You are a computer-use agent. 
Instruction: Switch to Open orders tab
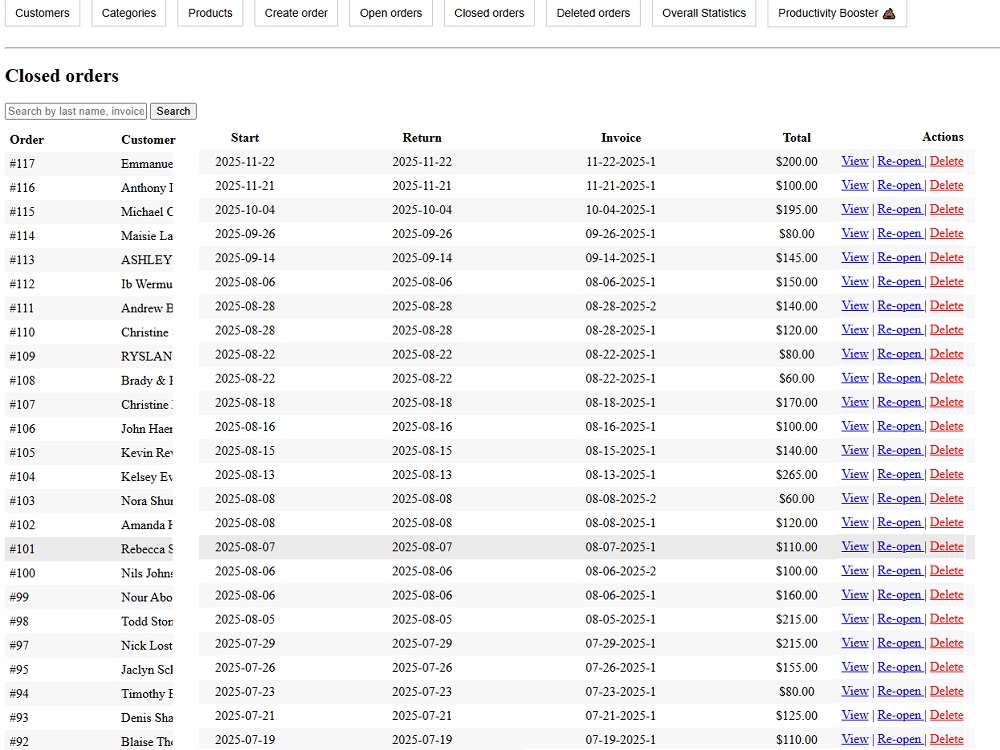click(390, 13)
